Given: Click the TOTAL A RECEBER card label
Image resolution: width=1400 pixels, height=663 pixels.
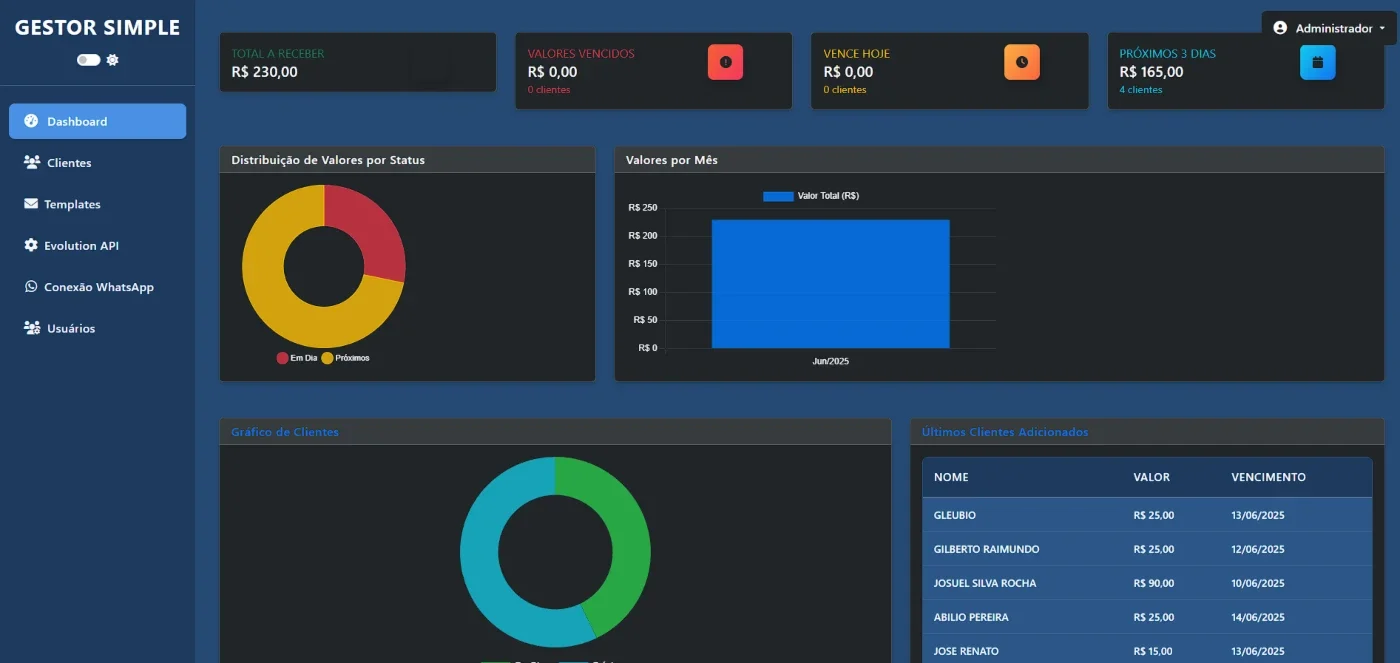Looking at the screenshot, I should click(x=278, y=54).
